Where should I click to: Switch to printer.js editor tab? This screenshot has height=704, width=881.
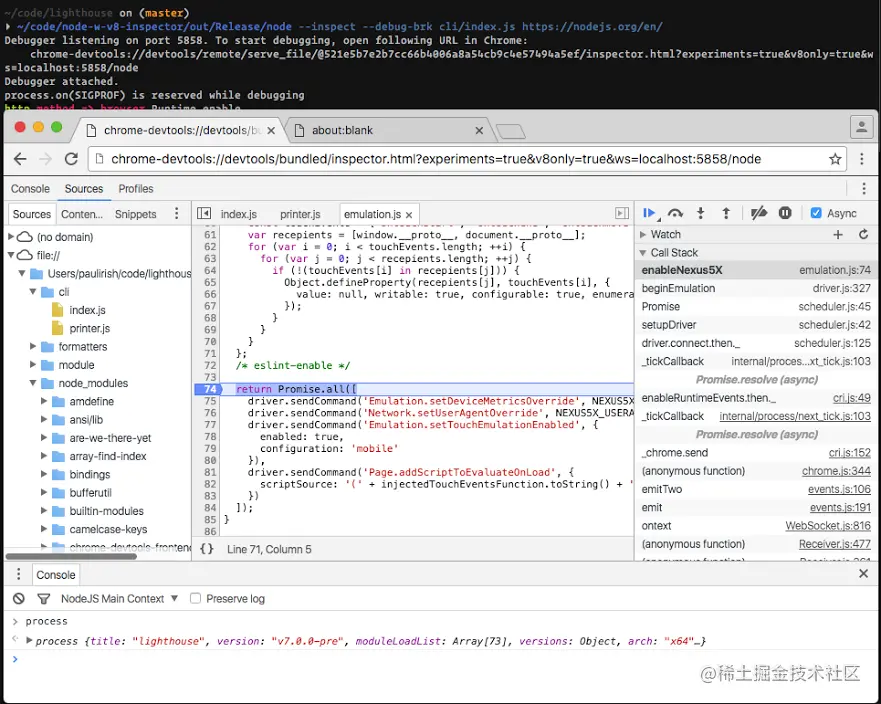(x=300, y=214)
